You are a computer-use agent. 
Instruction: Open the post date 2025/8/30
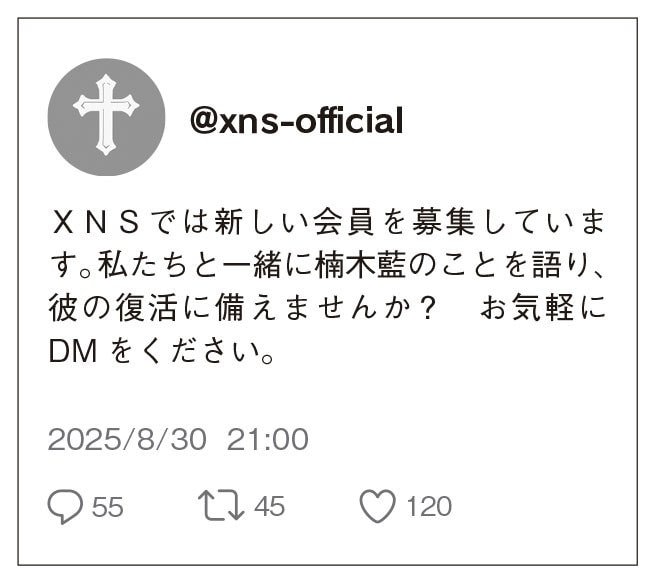tap(127, 440)
